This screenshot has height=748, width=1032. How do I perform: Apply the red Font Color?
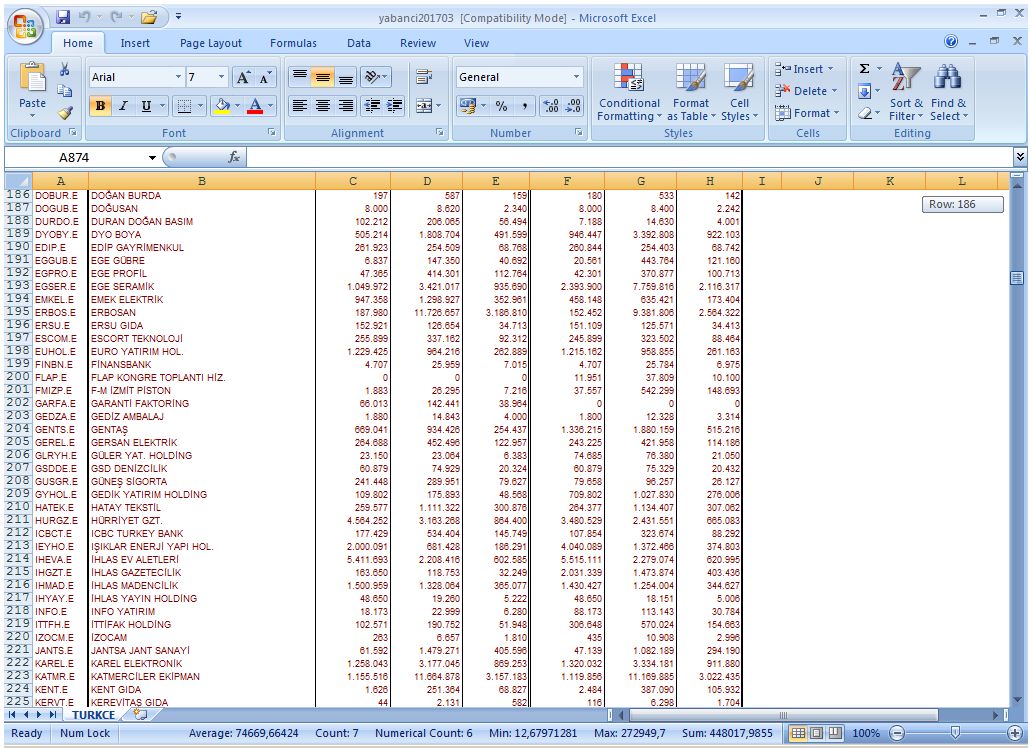tap(255, 106)
